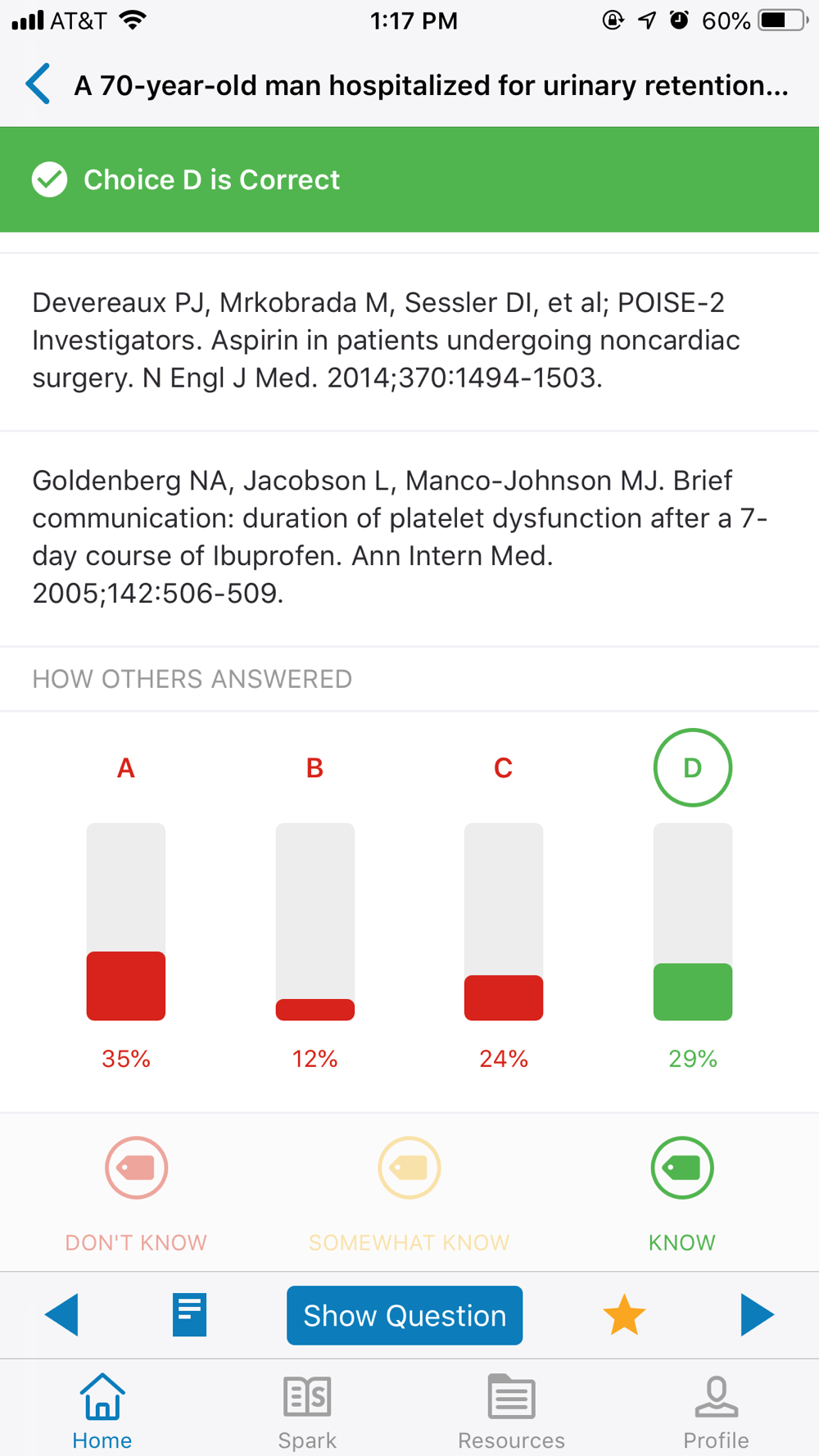The image size is (819, 1456).
Task: Open the Spark tab
Action: [307, 1410]
